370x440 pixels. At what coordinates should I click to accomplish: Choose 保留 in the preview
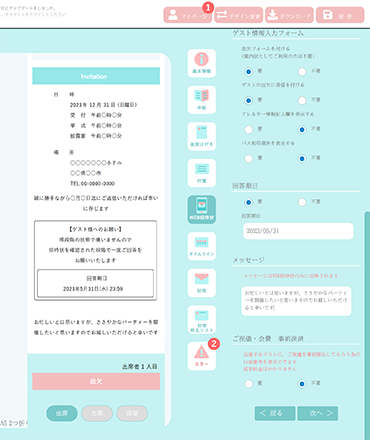(132, 413)
